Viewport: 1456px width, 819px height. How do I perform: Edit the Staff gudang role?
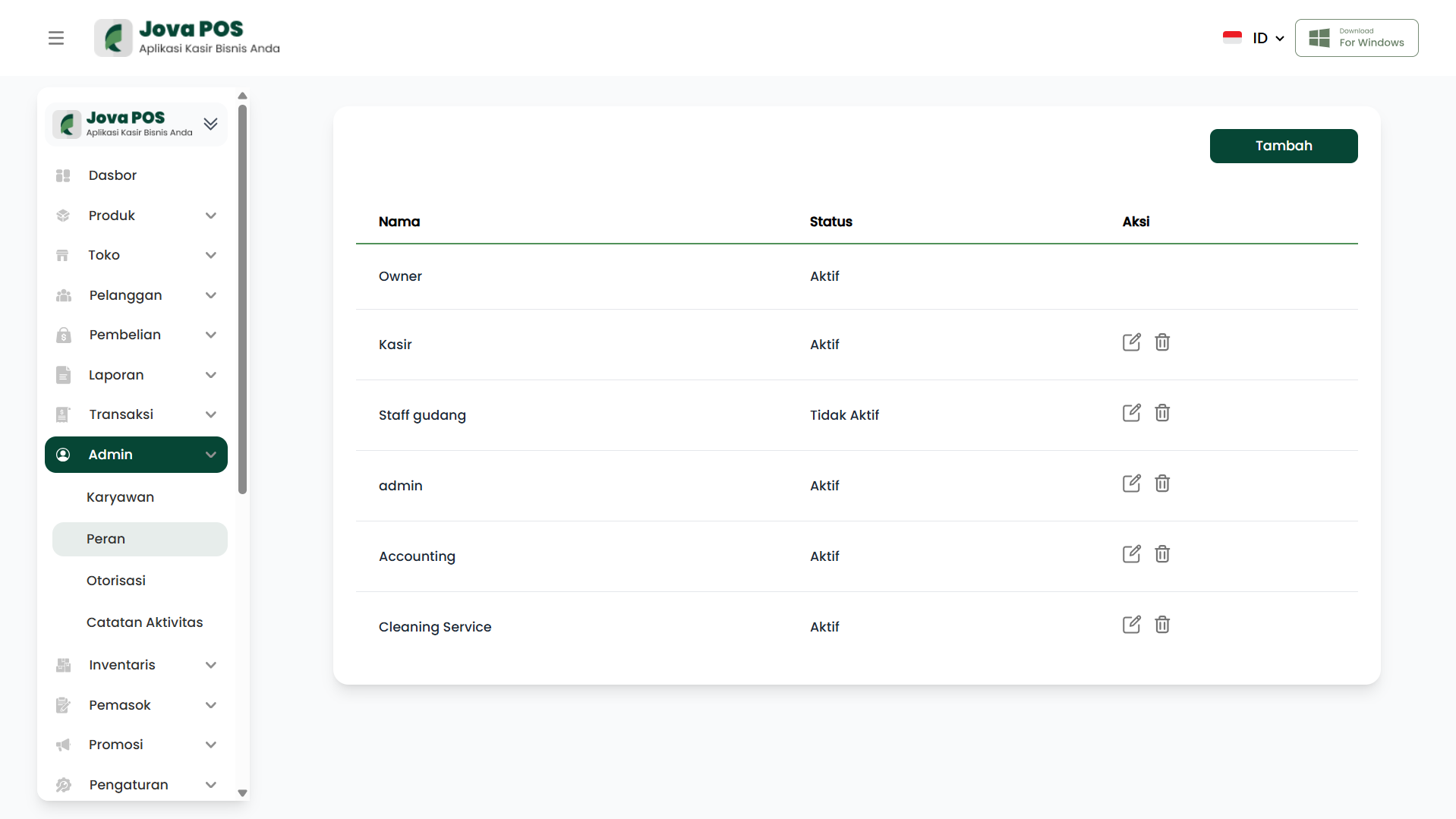point(1131,413)
